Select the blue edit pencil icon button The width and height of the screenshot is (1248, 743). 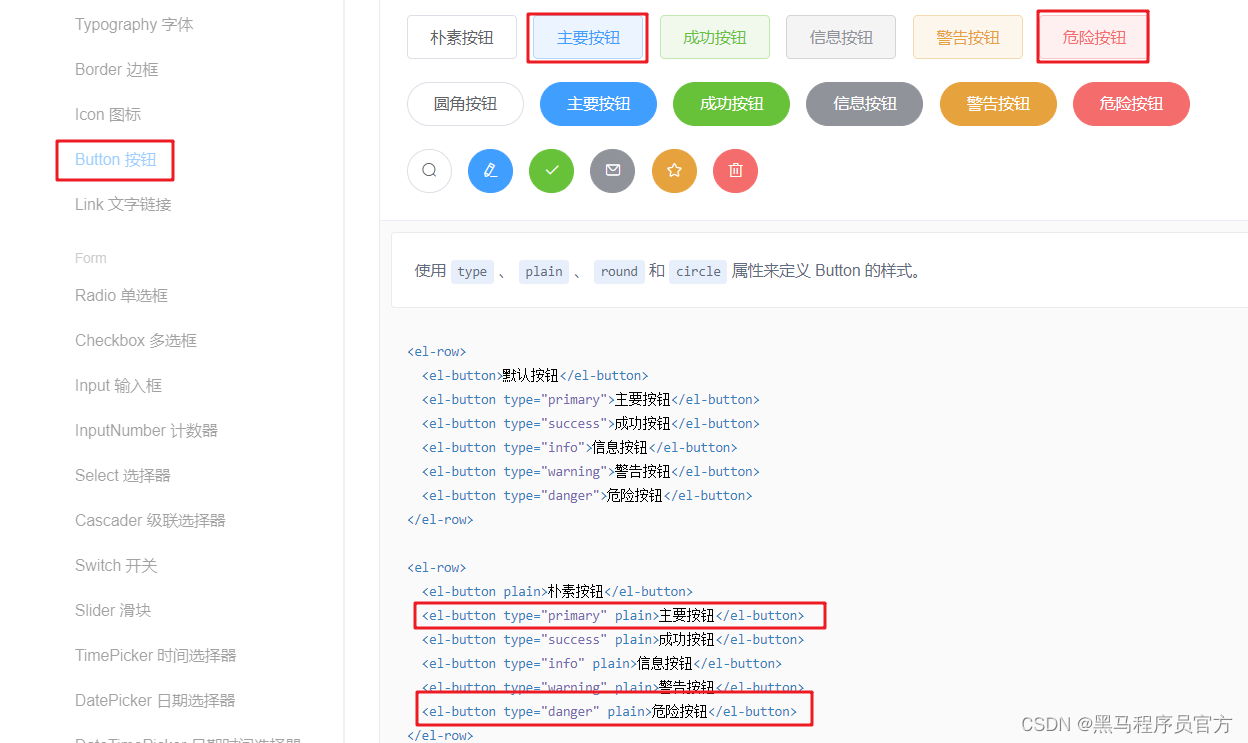pyautogui.click(x=490, y=170)
